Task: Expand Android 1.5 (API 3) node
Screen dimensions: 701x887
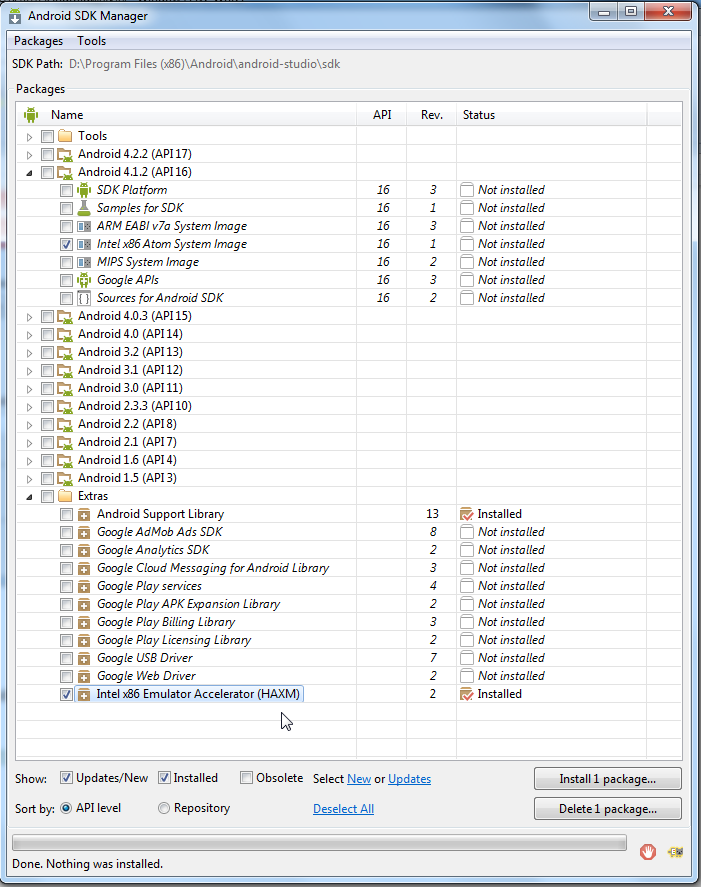Action: [x=29, y=479]
